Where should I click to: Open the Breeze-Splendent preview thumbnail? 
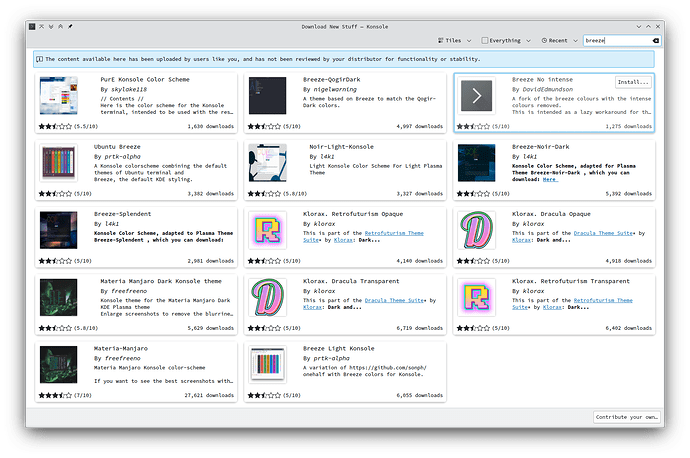pos(59,231)
